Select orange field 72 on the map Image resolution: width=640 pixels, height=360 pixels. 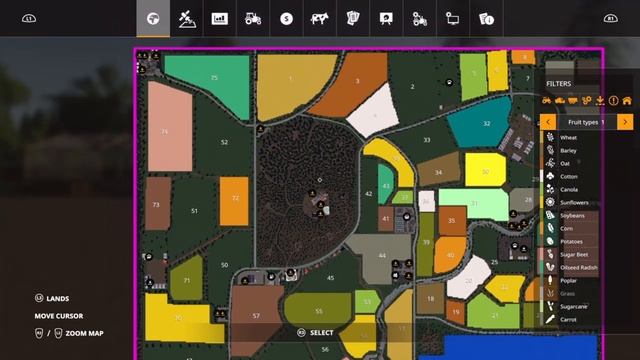(x=234, y=201)
